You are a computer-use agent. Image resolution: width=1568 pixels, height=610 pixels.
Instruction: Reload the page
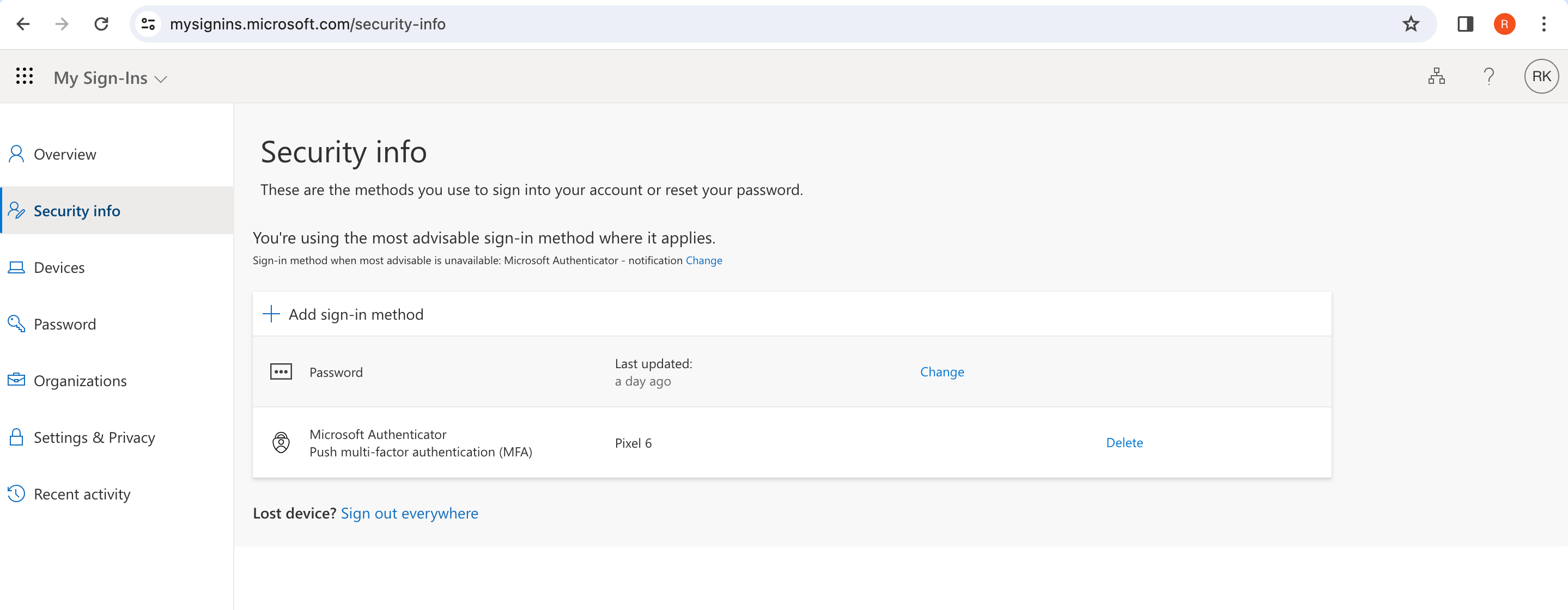point(101,25)
